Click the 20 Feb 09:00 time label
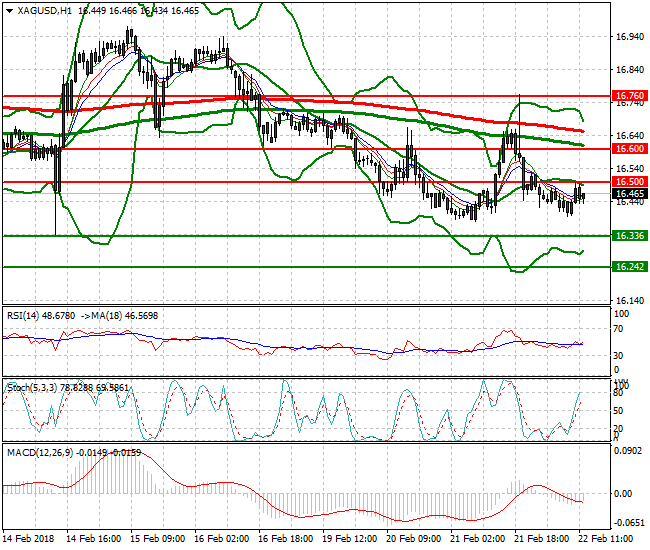Viewport: 650px width, 550px height. click(x=414, y=539)
